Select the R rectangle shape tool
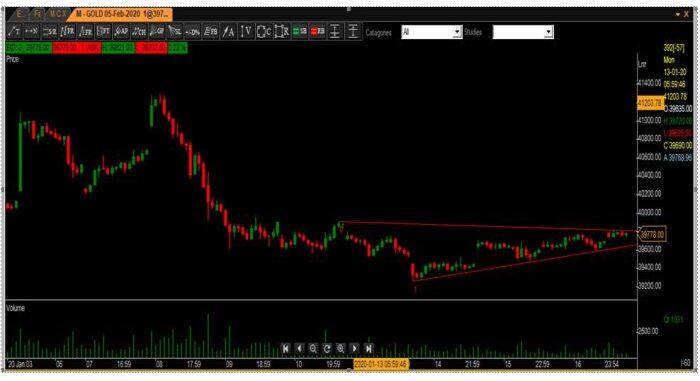This screenshot has width=700, height=381. click(282, 32)
